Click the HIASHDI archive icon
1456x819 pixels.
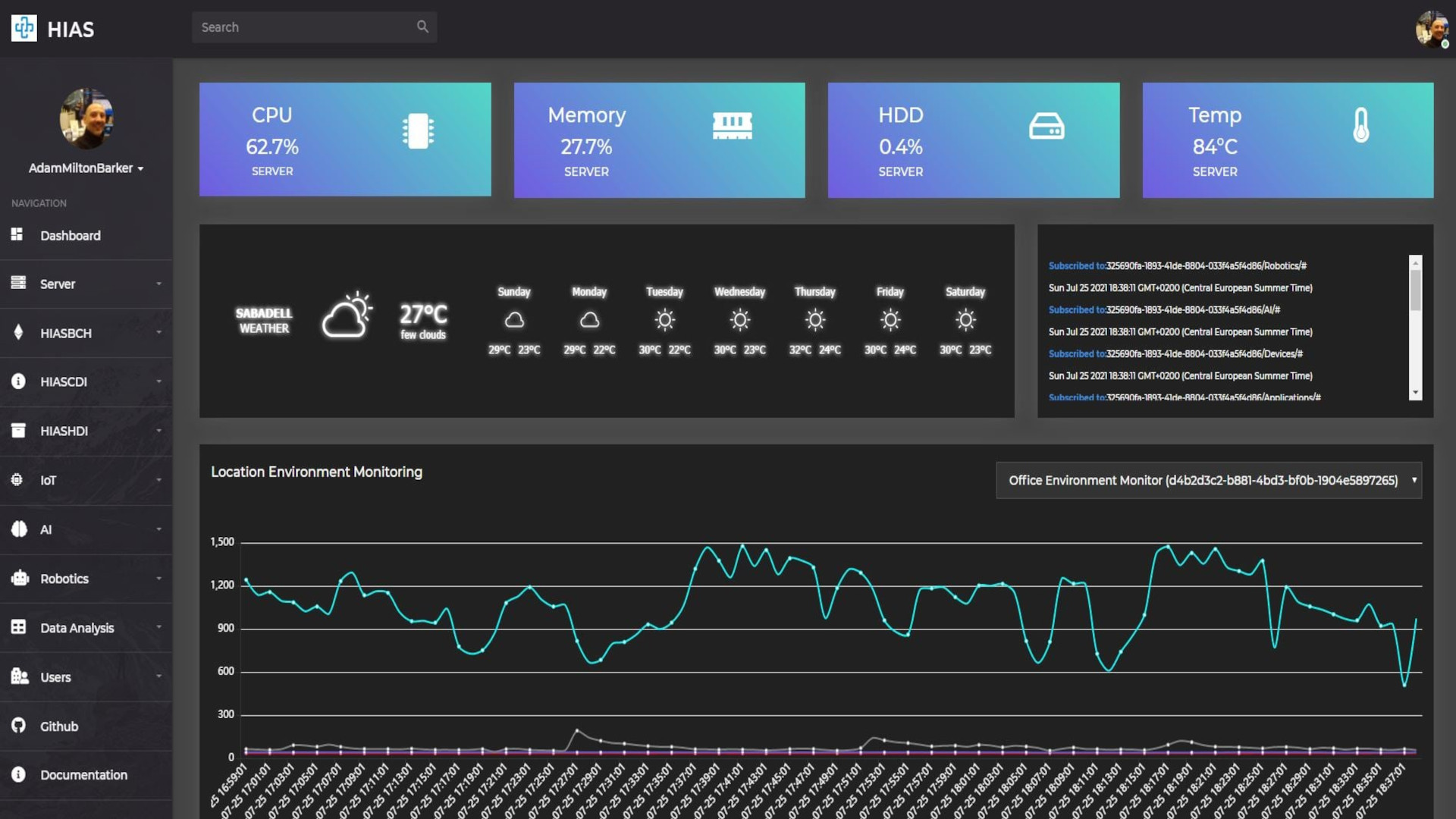[x=18, y=431]
